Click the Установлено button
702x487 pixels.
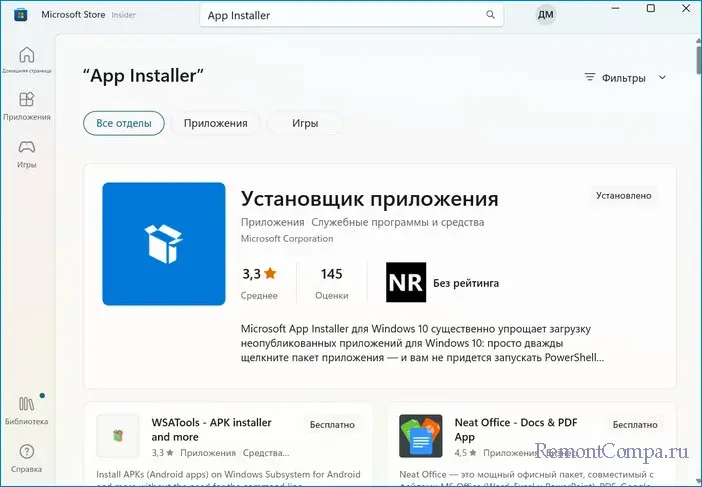pyautogui.click(x=623, y=196)
